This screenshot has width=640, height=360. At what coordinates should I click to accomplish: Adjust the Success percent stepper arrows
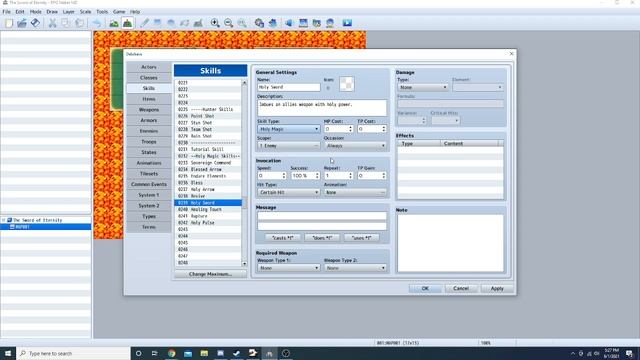click(x=317, y=176)
